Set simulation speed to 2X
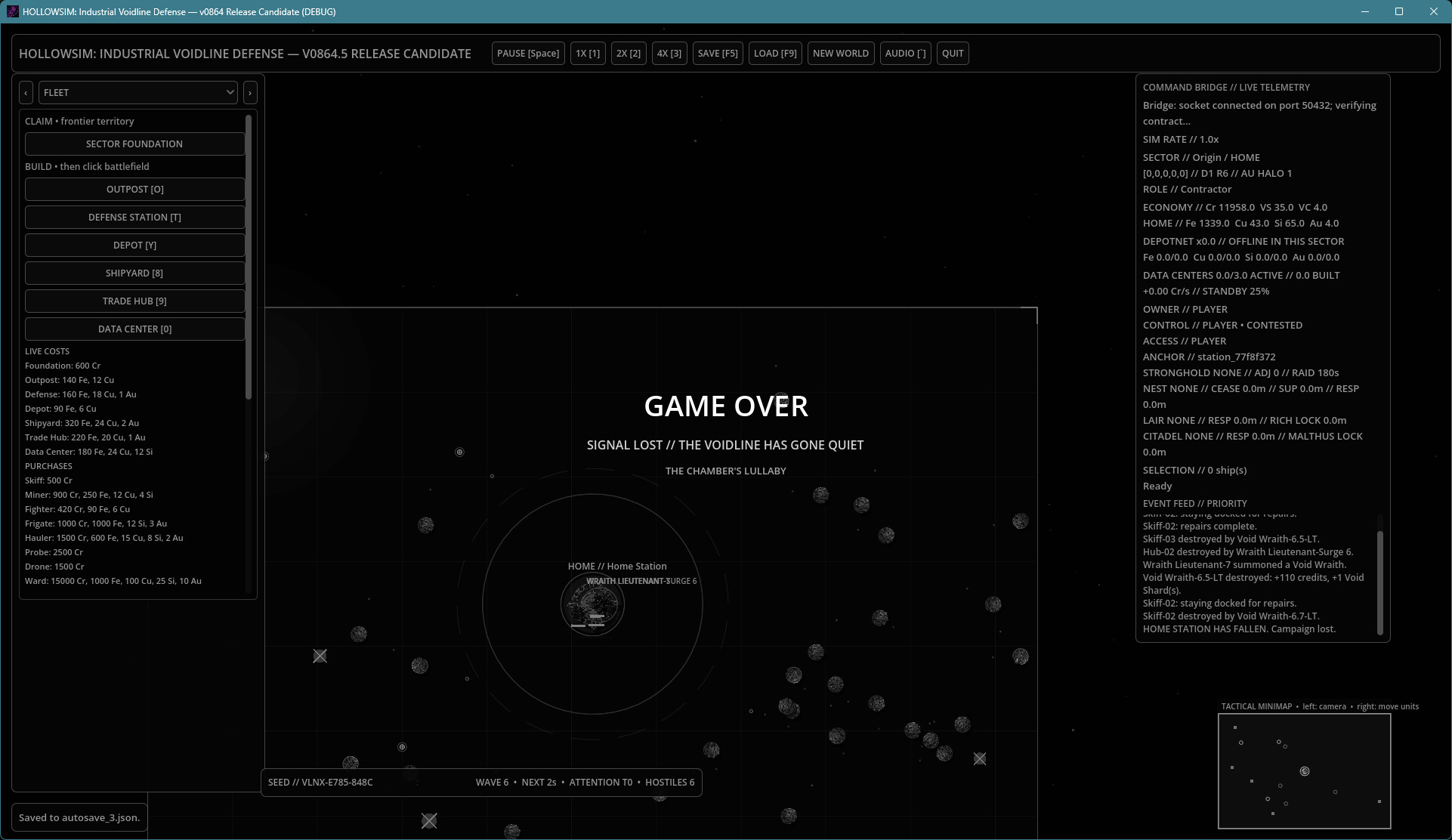 (x=629, y=54)
